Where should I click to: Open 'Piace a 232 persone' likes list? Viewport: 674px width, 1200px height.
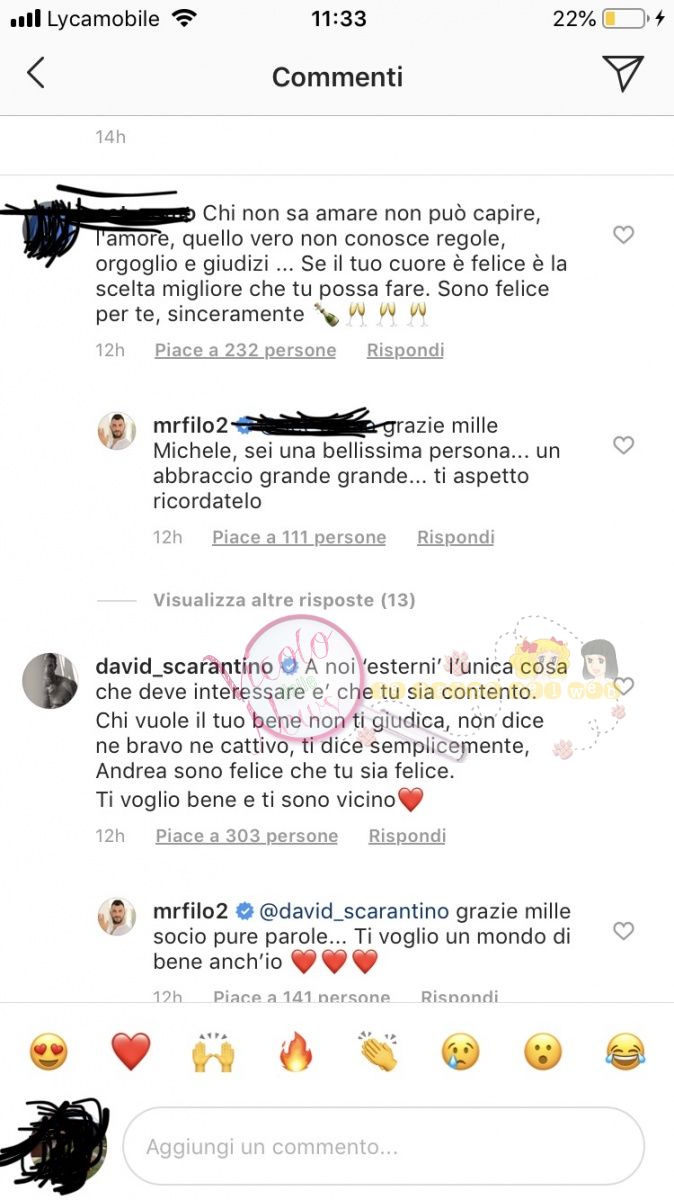click(245, 350)
